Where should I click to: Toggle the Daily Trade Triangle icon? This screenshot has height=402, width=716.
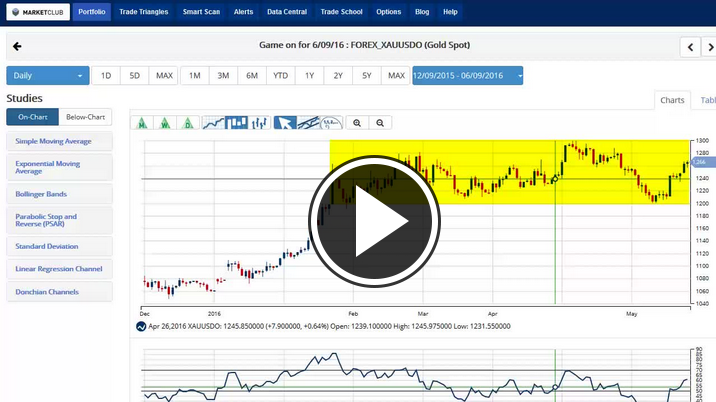point(188,122)
